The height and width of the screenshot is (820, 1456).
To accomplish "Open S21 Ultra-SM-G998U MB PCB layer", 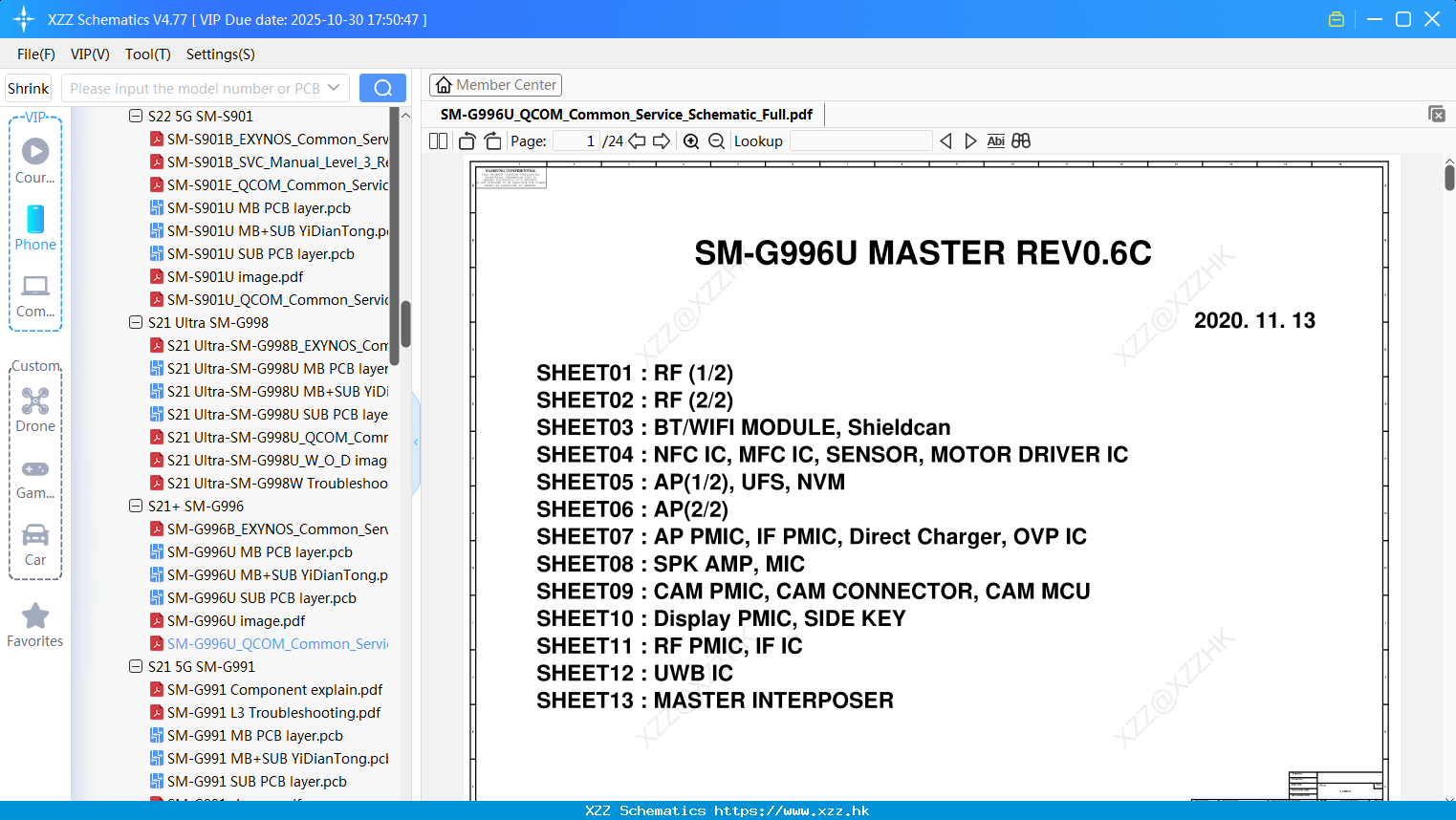I will 269,368.
